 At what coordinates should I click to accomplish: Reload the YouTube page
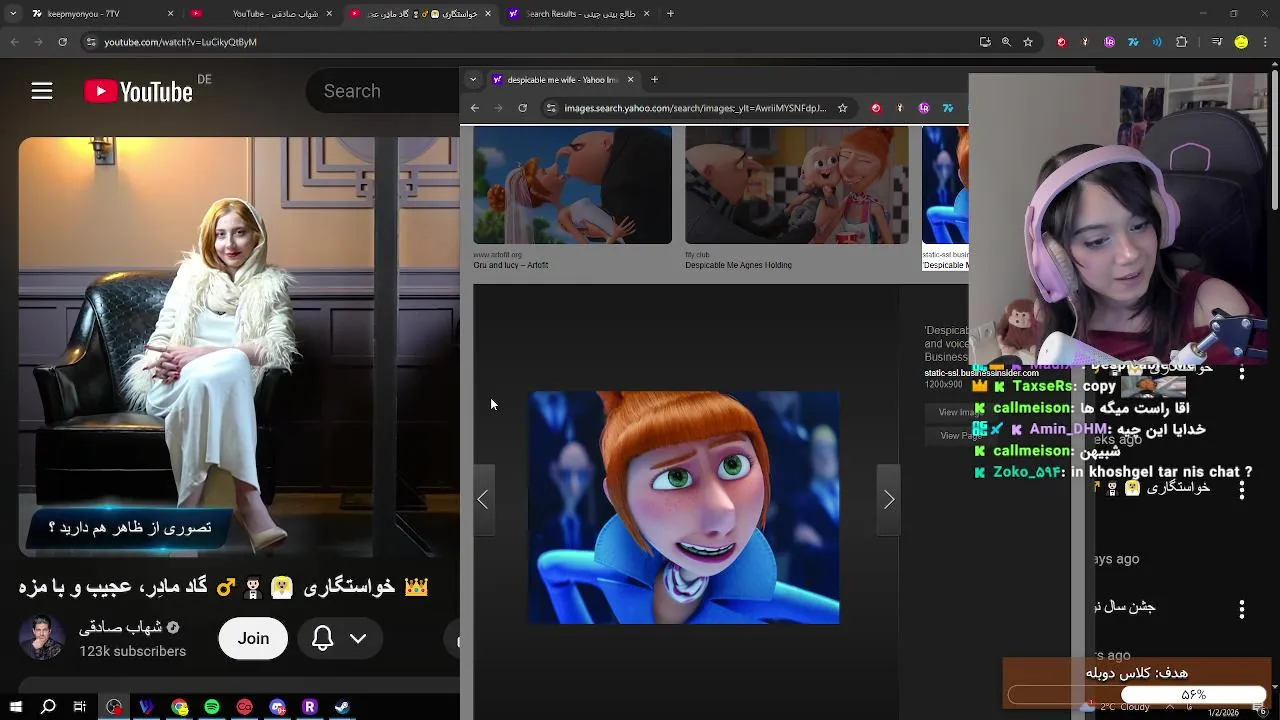point(62,42)
